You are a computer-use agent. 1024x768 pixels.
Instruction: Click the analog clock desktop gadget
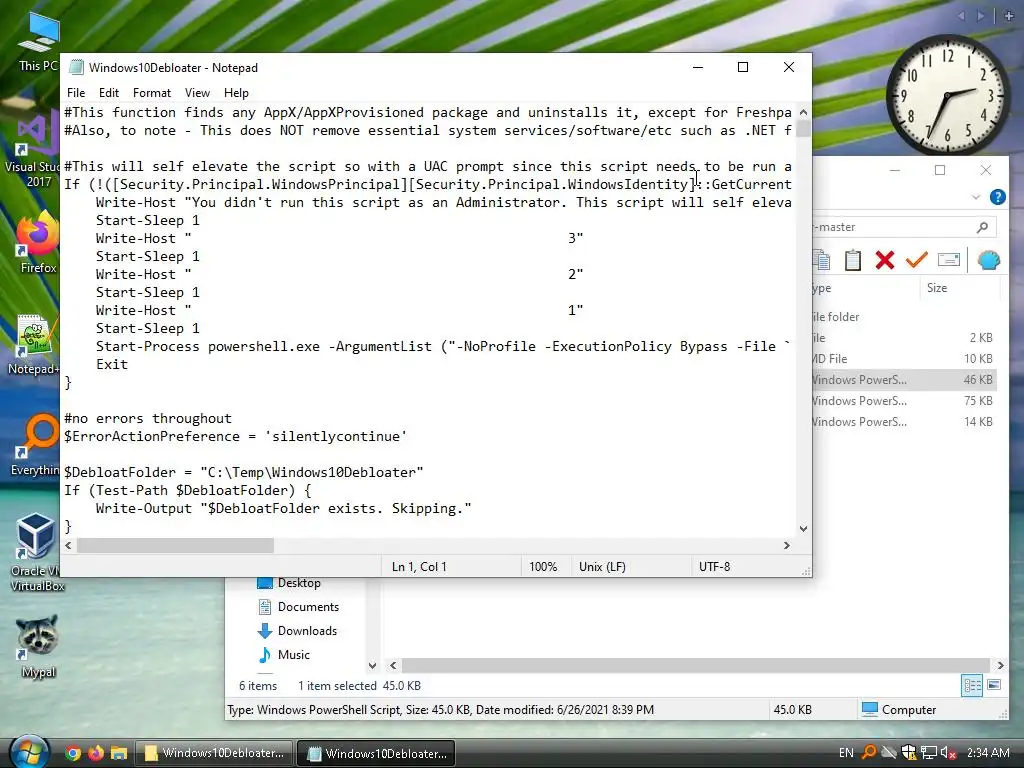pos(946,95)
